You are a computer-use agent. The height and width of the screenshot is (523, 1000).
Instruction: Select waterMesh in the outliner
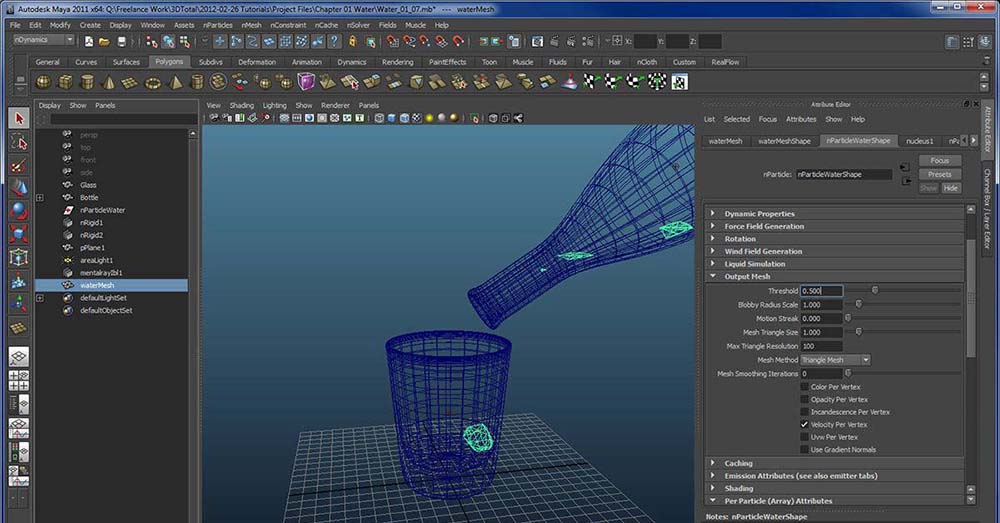pos(97,285)
